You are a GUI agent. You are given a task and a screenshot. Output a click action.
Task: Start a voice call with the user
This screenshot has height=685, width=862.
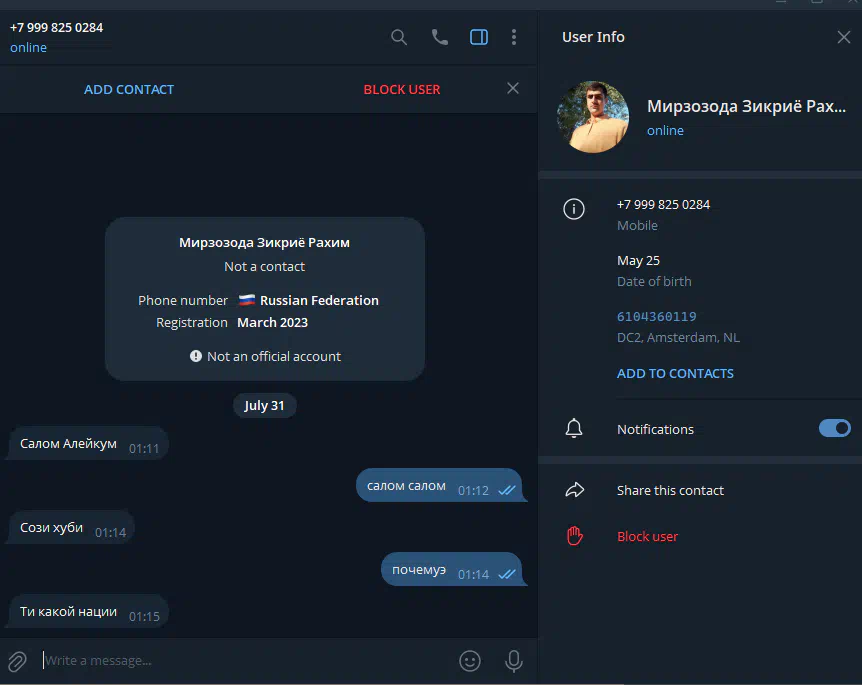click(439, 37)
